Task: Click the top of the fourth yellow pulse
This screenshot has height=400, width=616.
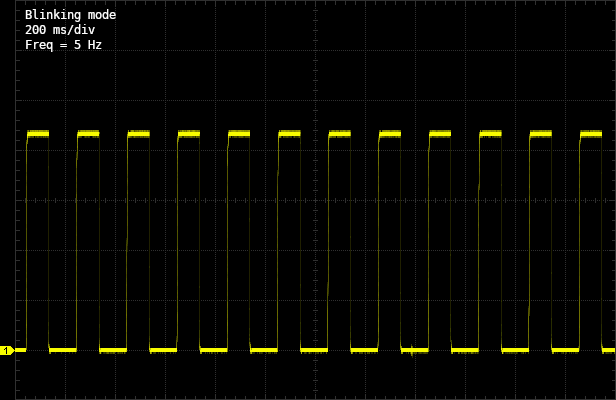Action: [188, 133]
